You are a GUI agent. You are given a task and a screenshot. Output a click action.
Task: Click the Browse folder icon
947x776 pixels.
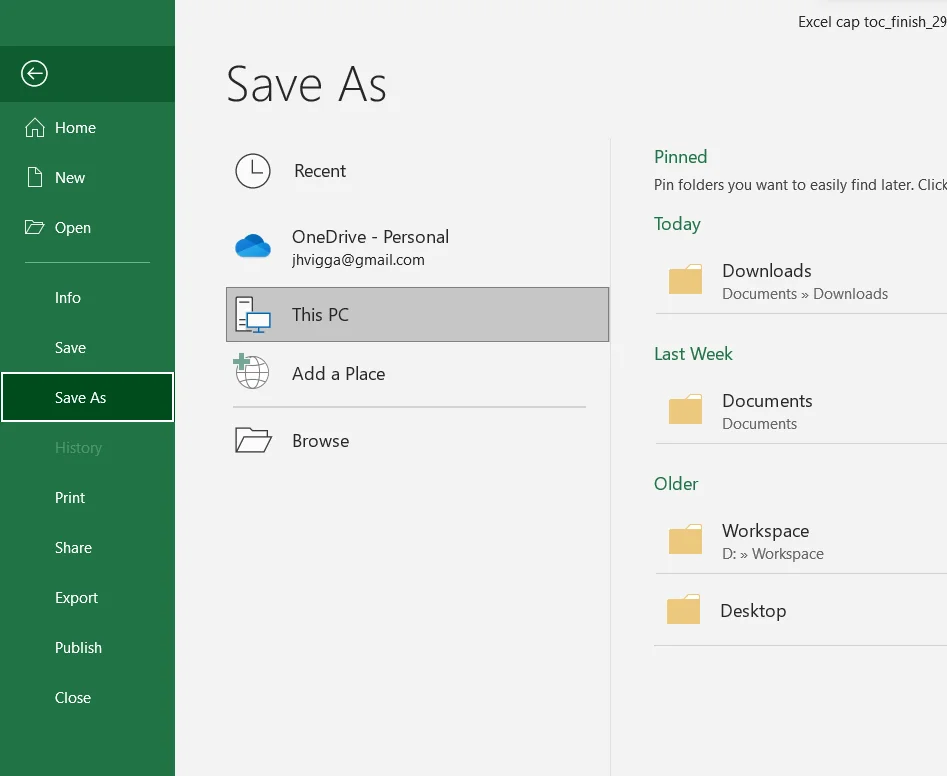(253, 440)
